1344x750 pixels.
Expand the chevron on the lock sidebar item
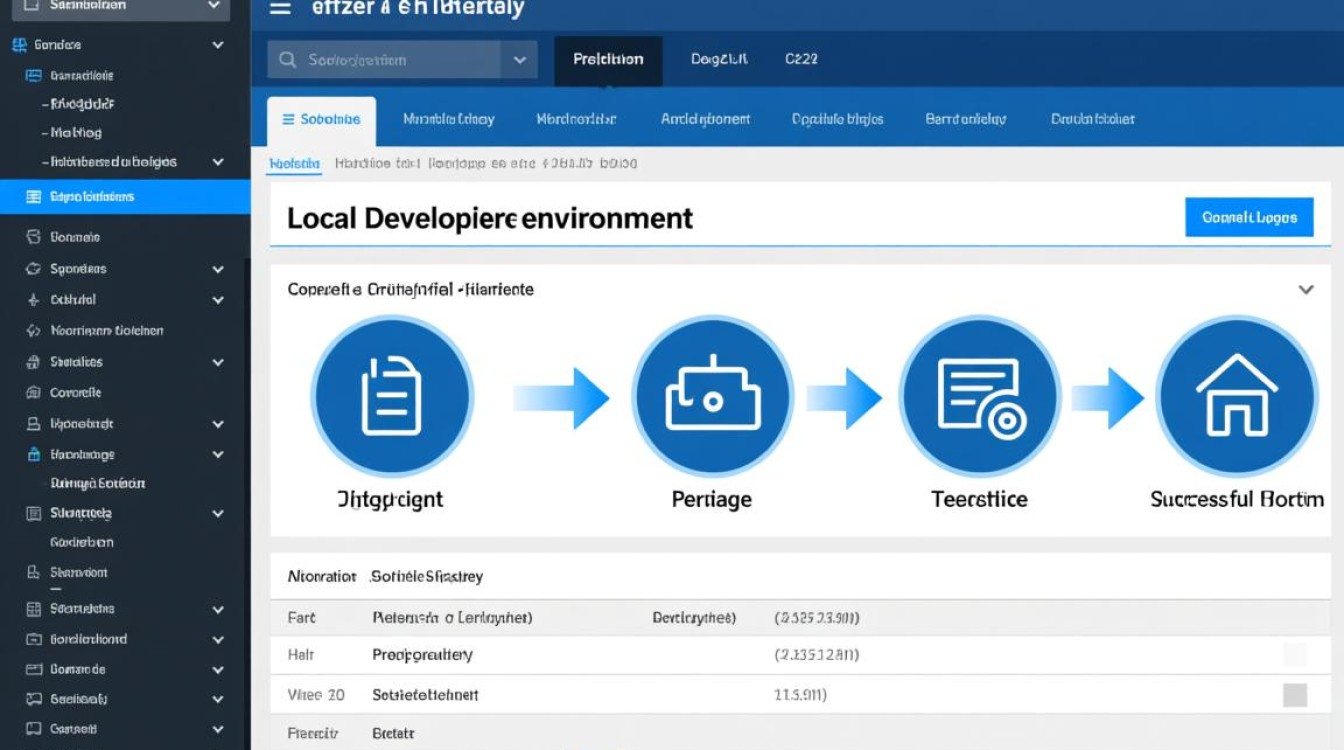(x=218, y=454)
